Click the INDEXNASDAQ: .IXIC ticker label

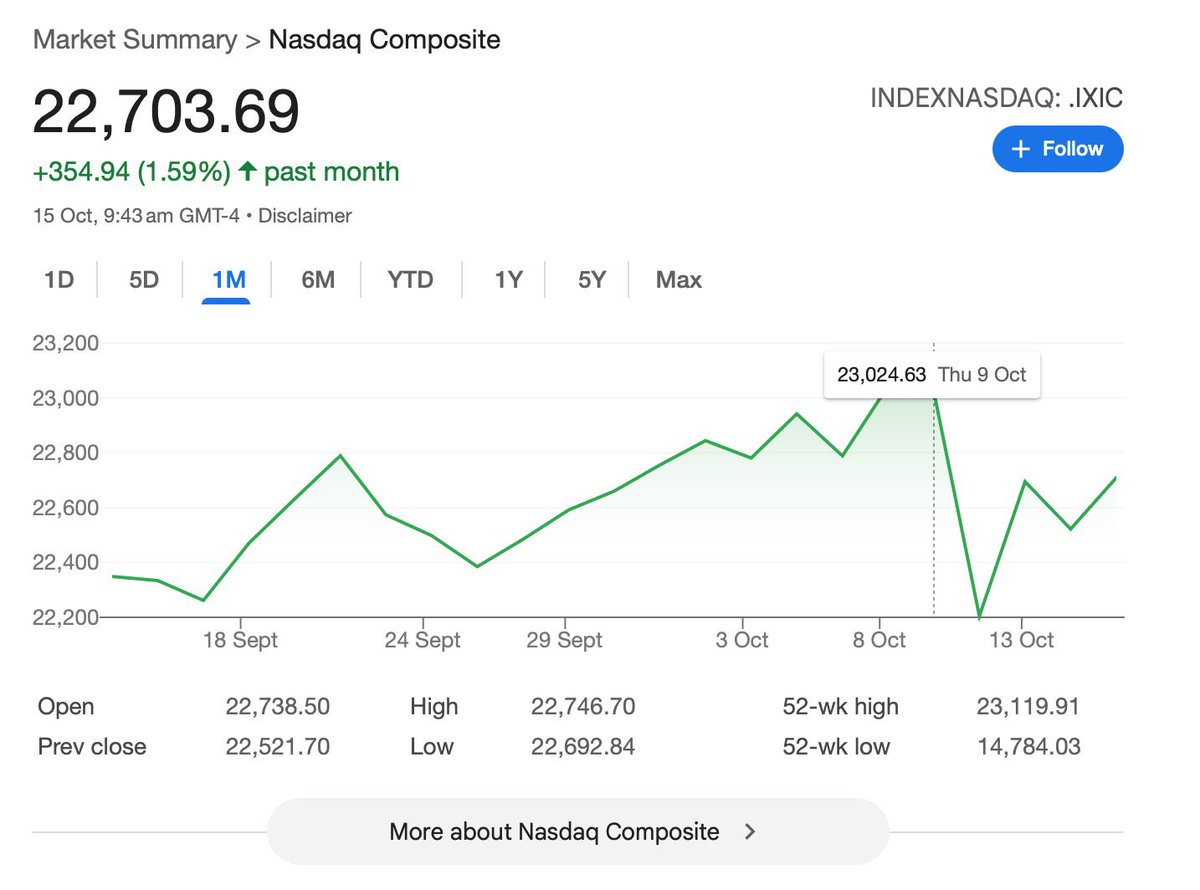coord(997,99)
